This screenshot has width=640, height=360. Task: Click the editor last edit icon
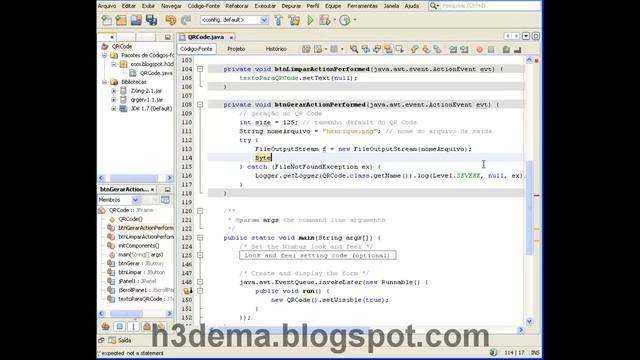coord(306,49)
